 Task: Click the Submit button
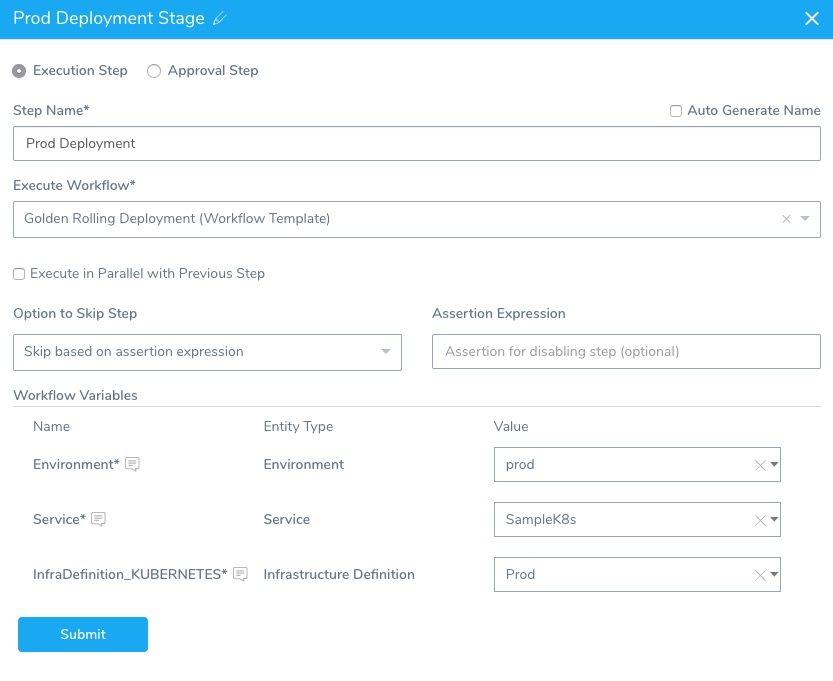(x=83, y=634)
